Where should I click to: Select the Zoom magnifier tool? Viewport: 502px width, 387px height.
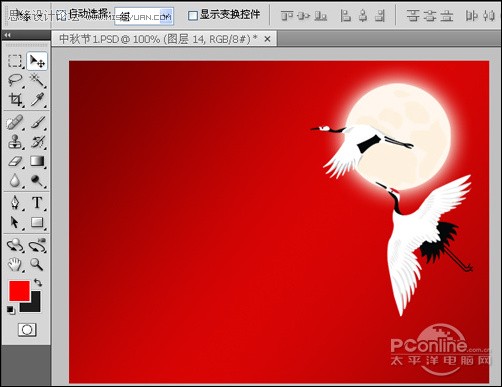(x=37, y=265)
